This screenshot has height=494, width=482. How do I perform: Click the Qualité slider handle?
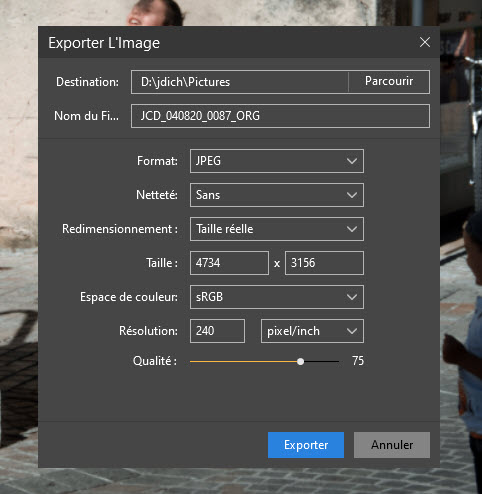click(x=300, y=361)
